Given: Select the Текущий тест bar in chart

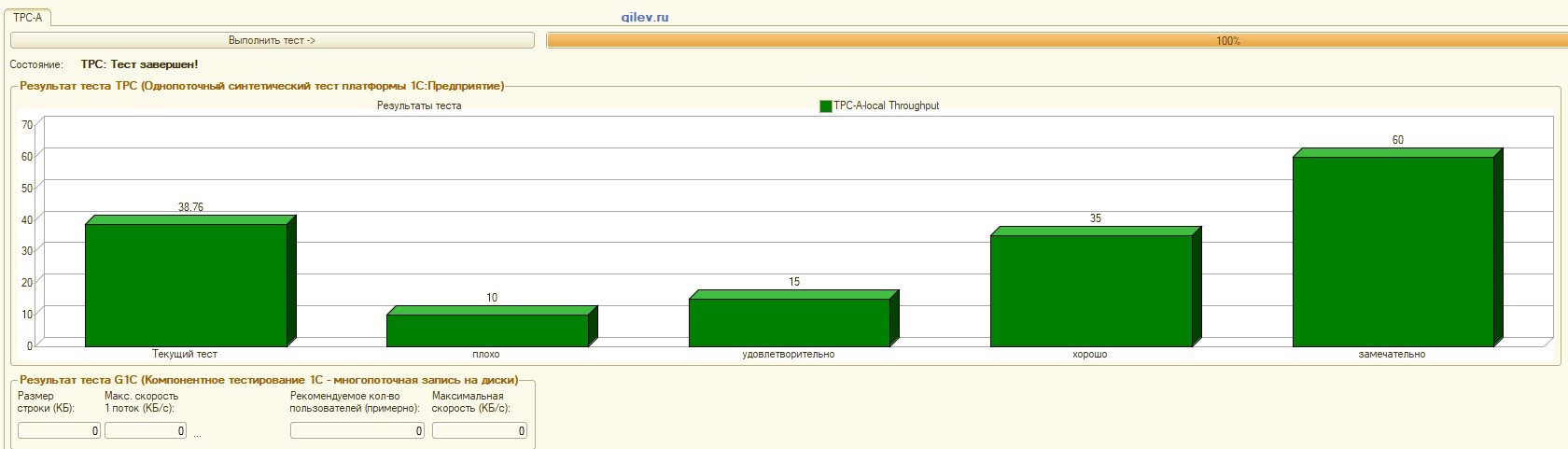Looking at the screenshot, I should coord(186,285).
